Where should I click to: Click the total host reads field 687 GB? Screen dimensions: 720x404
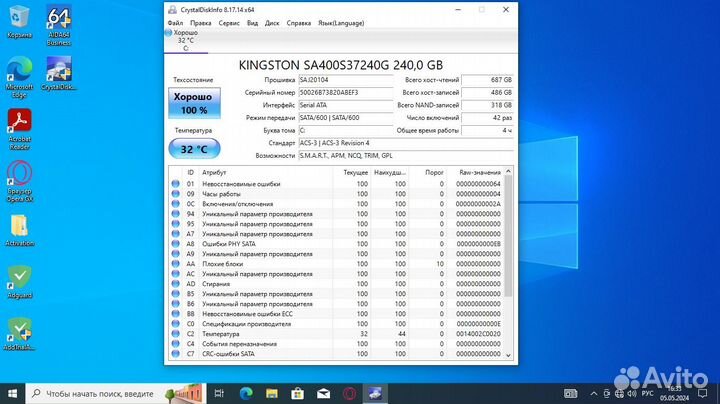tap(487, 80)
